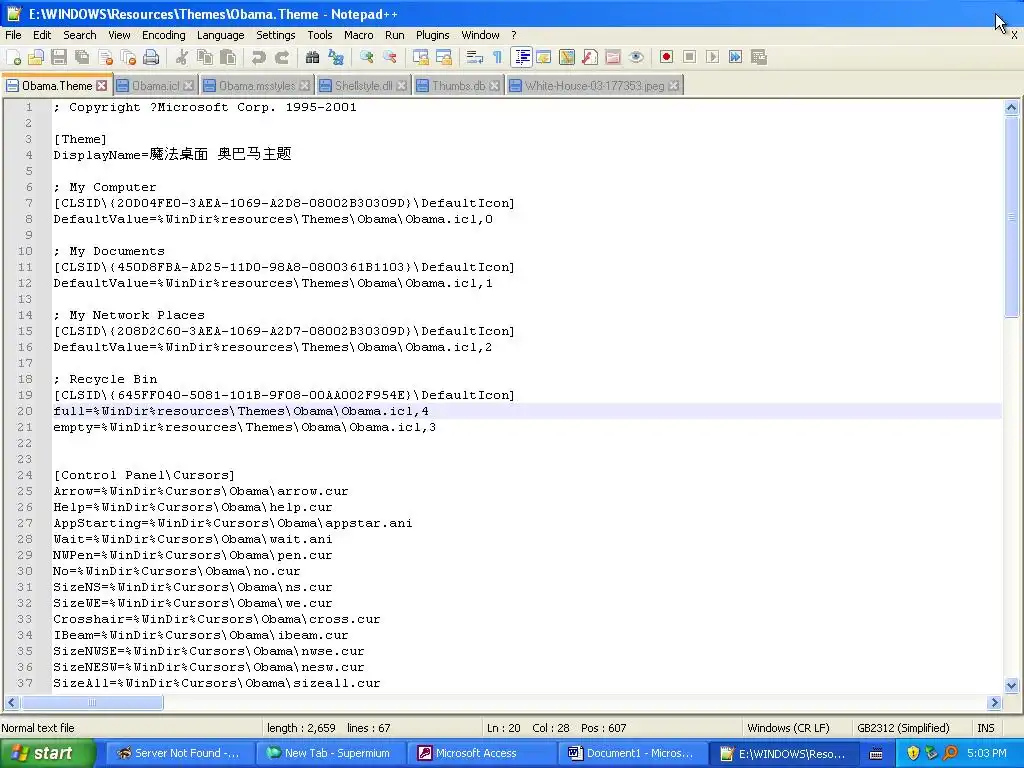
Task: Click the folder as workspace icon
Action: pyautogui.click(x=613, y=57)
